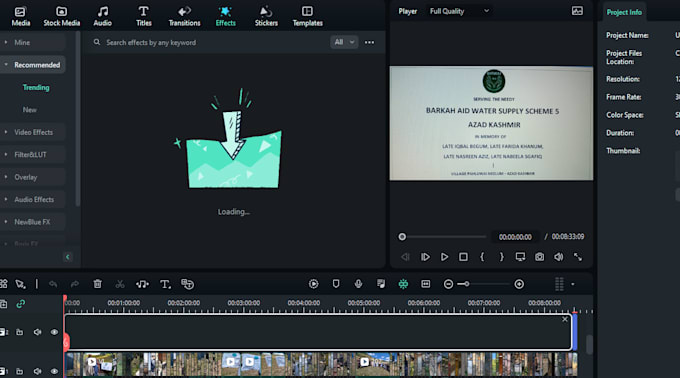Screen dimensions: 680x378
Task: Move the player progress slider handle
Action: coord(402,237)
